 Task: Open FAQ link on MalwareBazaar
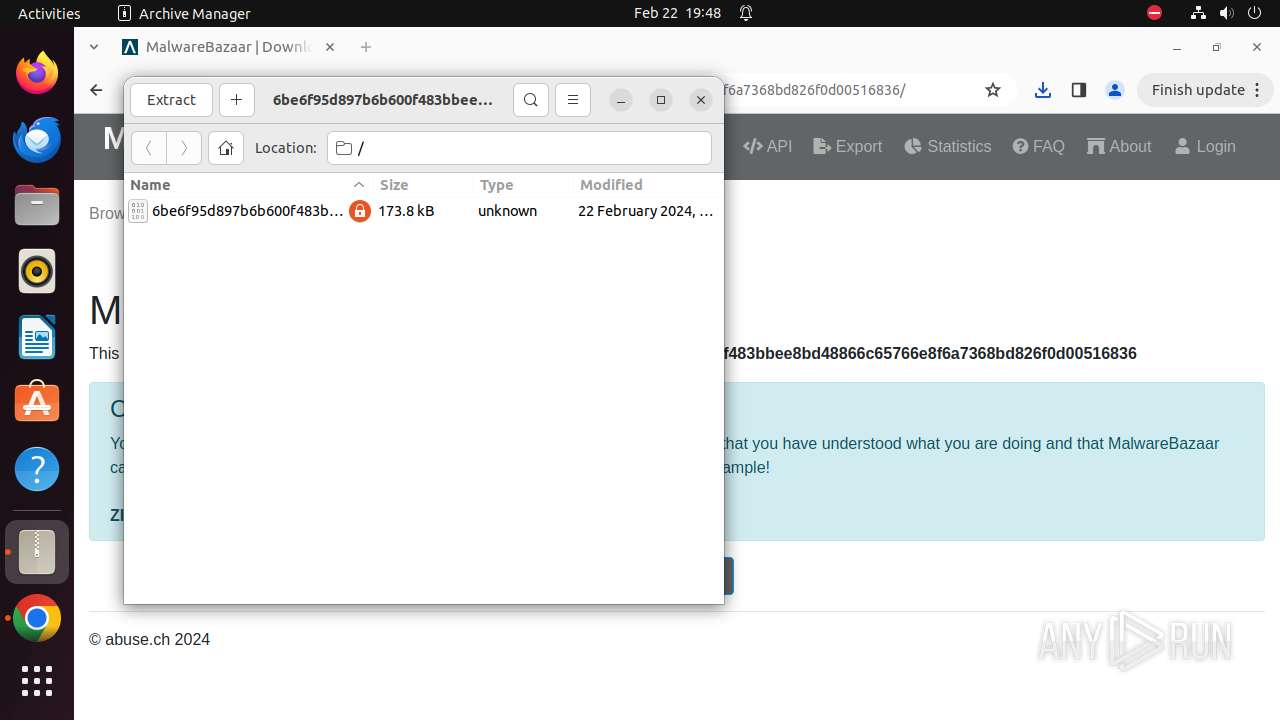point(1039,146)
